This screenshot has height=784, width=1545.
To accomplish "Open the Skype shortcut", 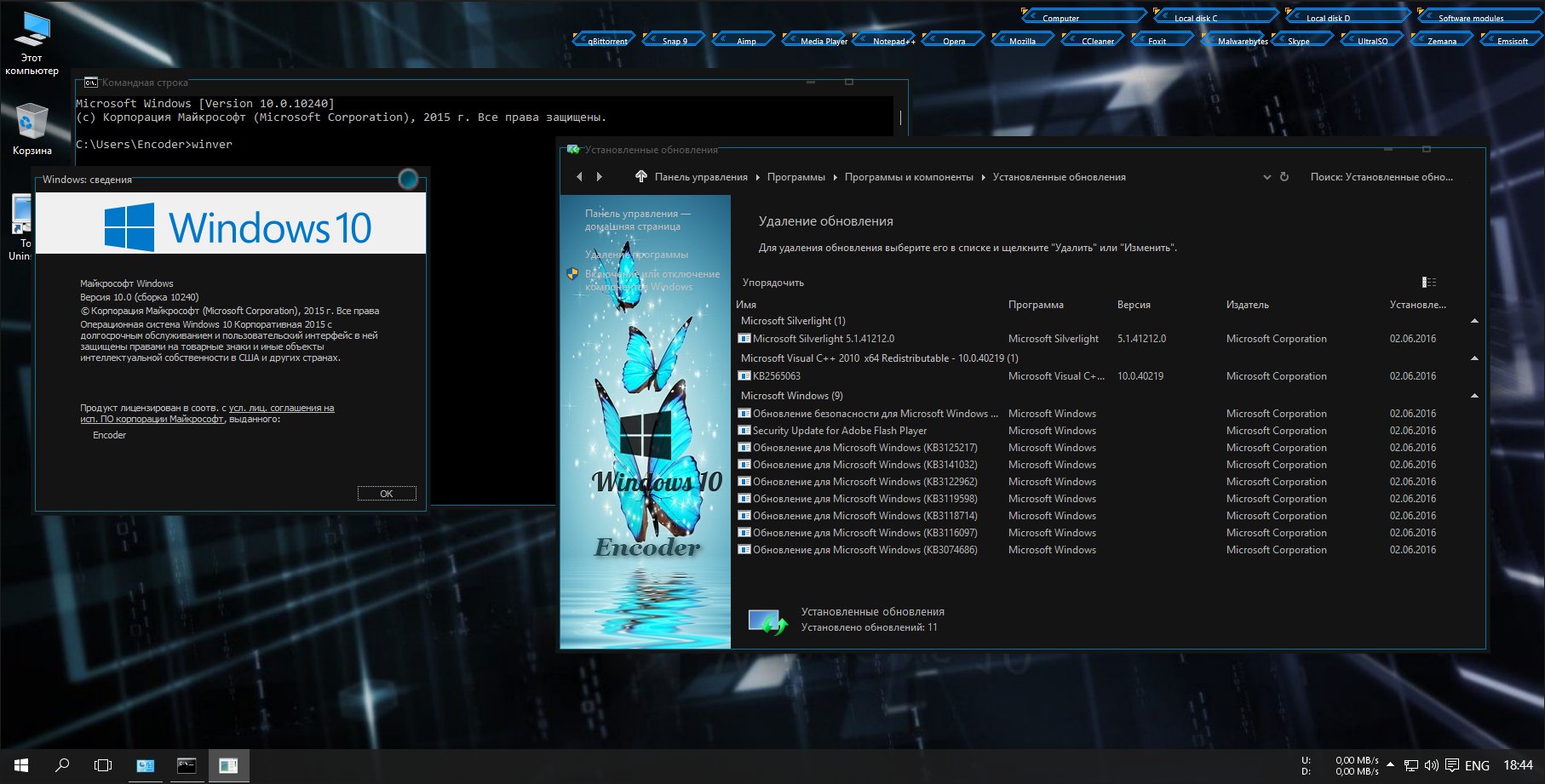I will (x=1301, y=40).
